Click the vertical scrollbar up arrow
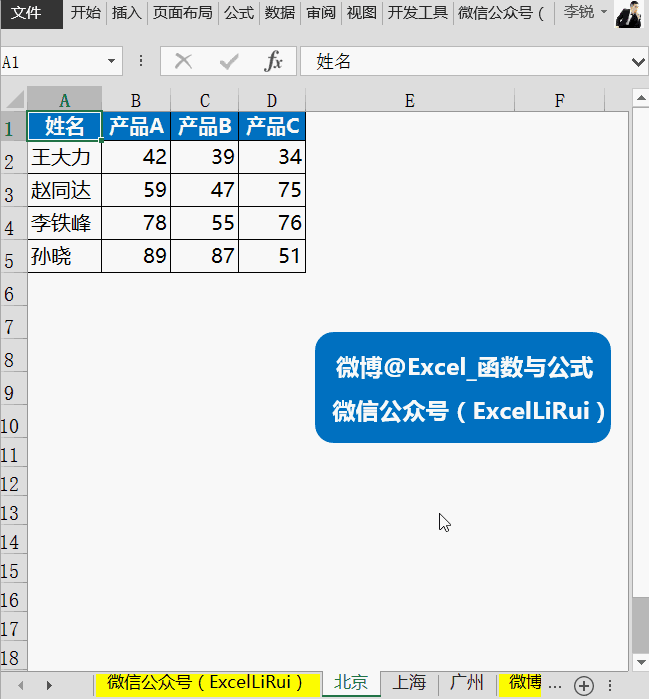Image resolution: width=649 pixels, height=699 pixels. click(641, 98)
